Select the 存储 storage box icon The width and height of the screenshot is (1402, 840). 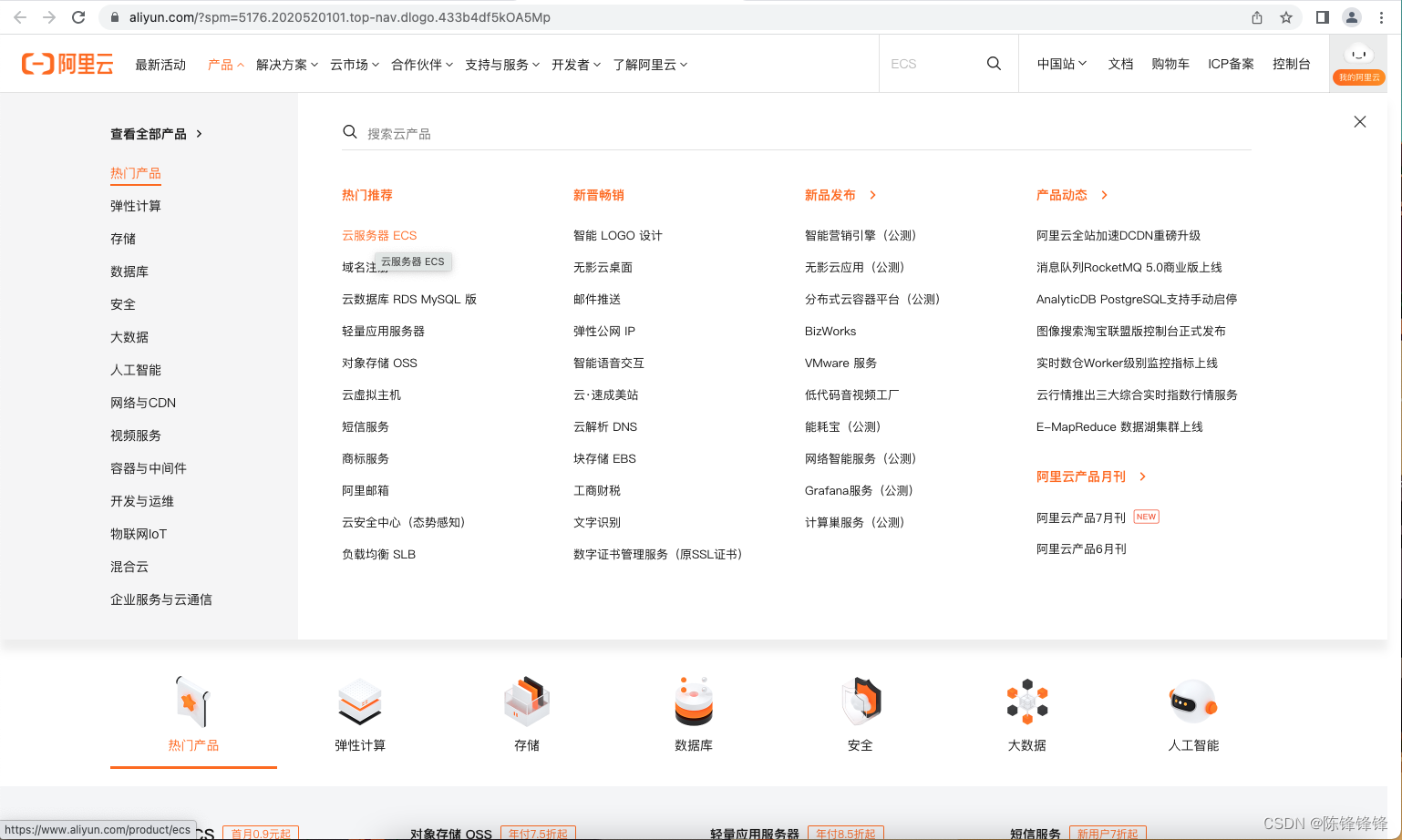pos(527,702)
